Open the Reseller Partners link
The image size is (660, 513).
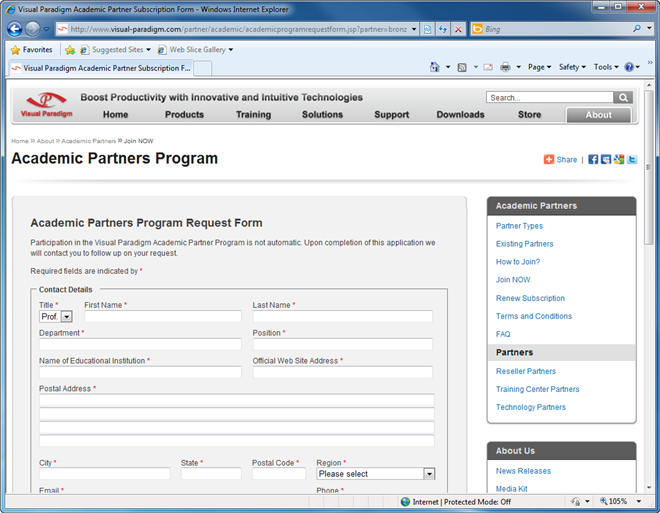(x=526, y=371)
